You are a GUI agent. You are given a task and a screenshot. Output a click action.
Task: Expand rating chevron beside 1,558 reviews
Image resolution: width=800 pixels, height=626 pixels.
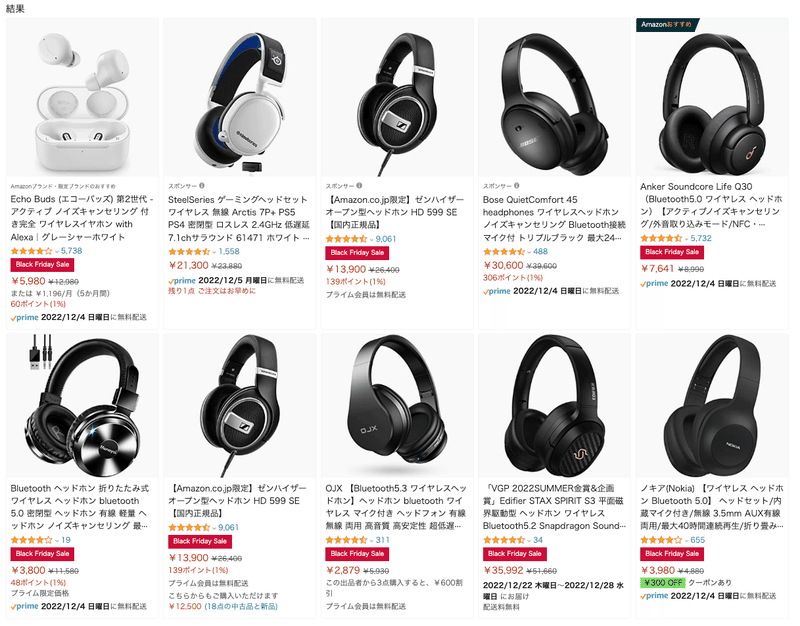click(214, 252)
